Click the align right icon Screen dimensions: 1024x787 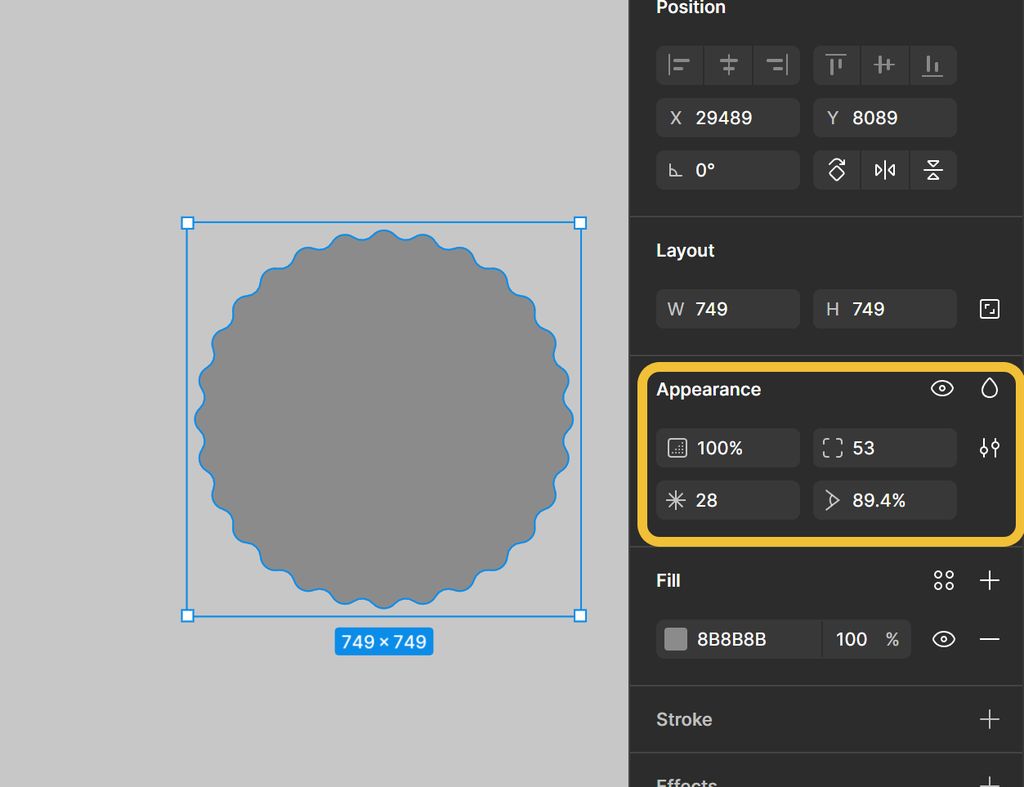click(x=776, y=65)
